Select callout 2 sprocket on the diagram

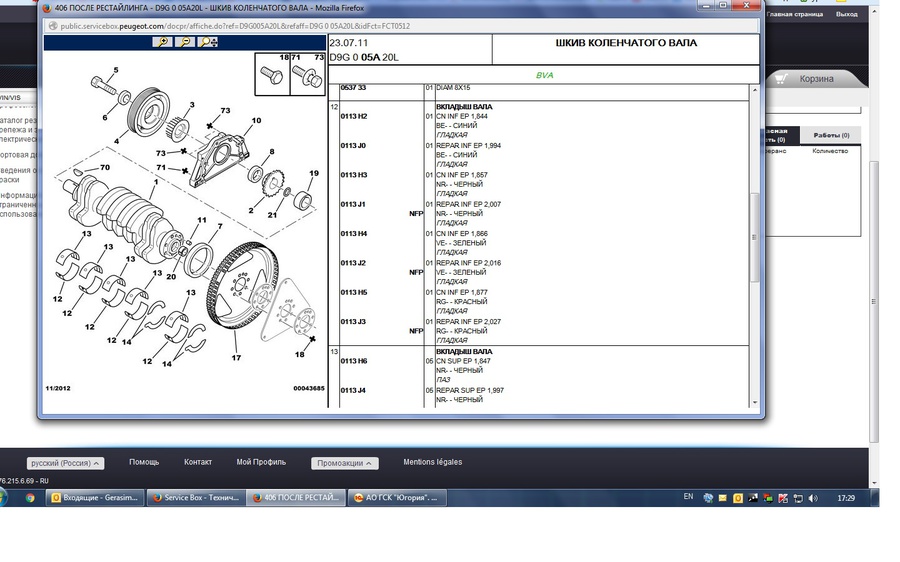tap(251, 210)
